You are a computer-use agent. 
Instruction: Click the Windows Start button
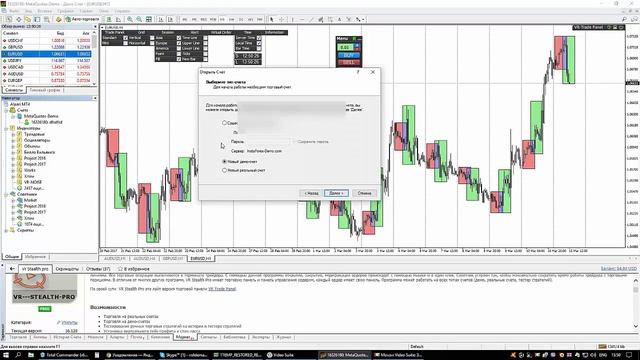tap(6, 355)
